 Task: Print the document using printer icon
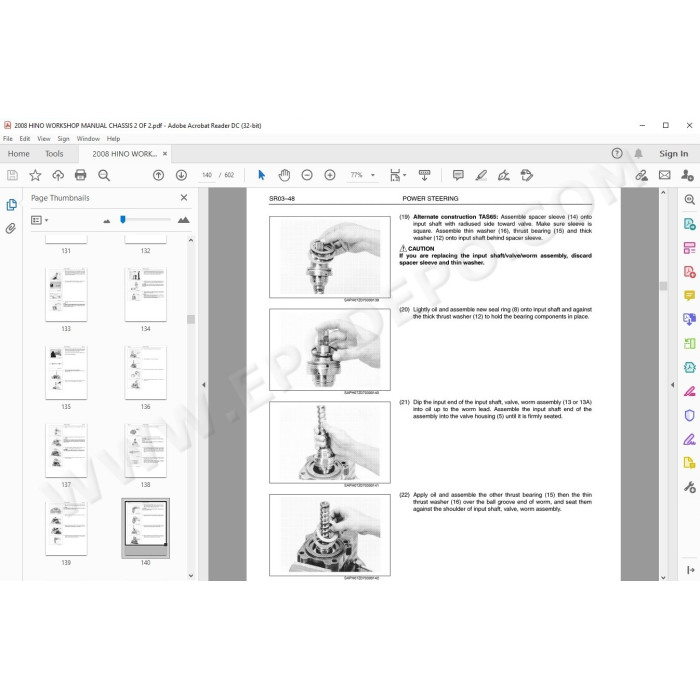[81, 175]
